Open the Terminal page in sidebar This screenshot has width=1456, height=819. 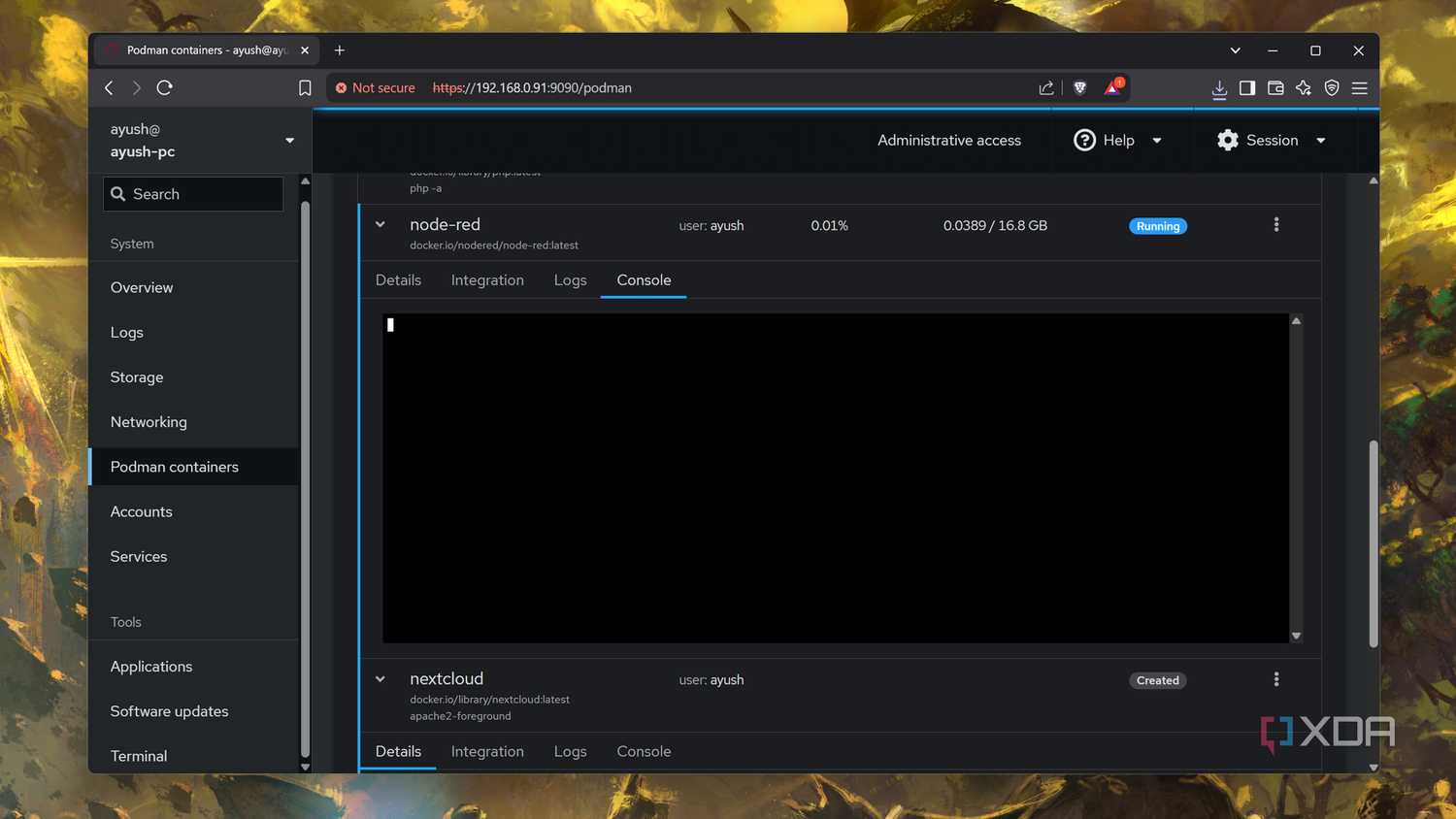(x=139, y=756)
